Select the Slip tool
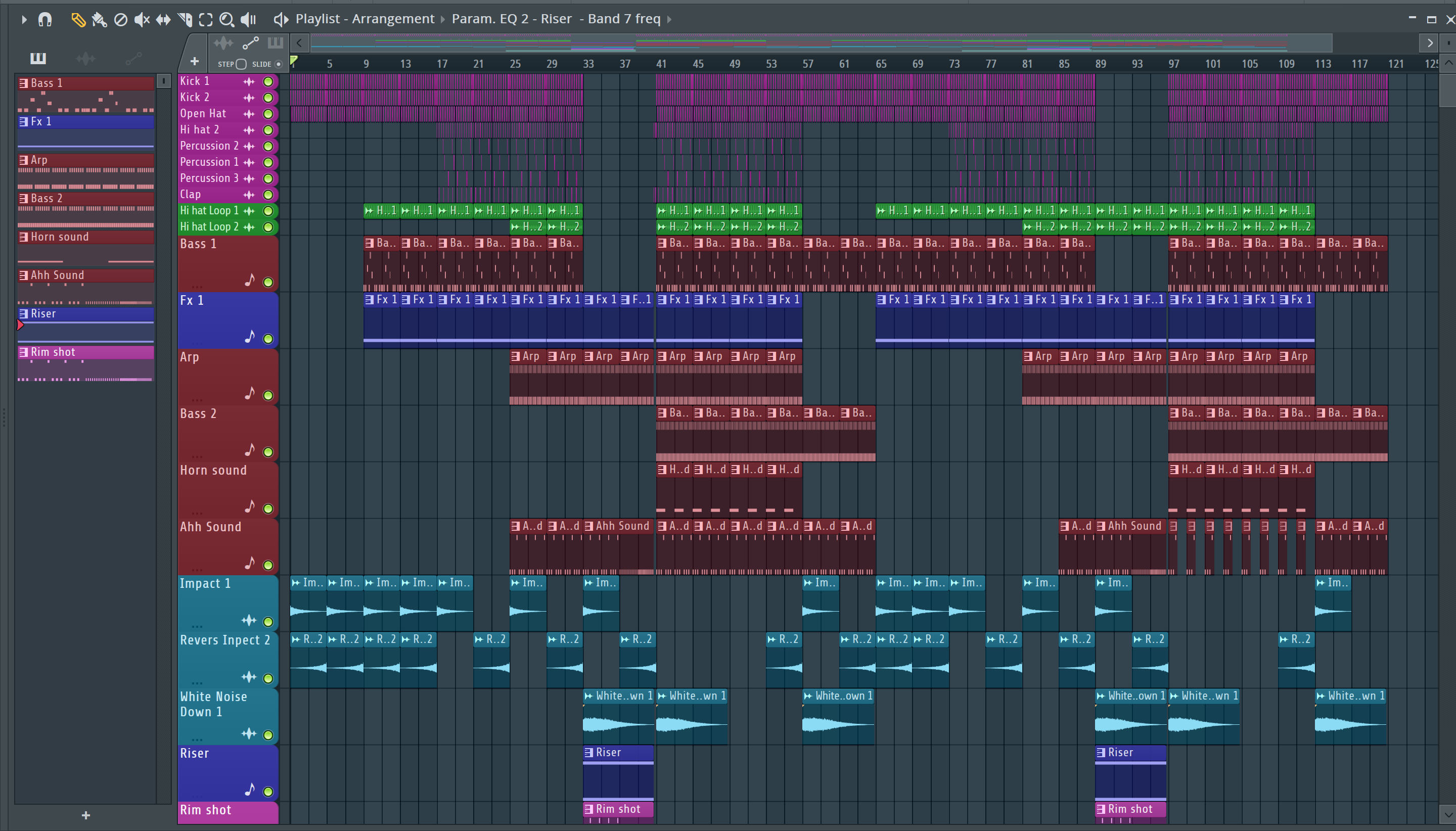Viewport: 1456px width, 831px height. [x=163, y=19]
